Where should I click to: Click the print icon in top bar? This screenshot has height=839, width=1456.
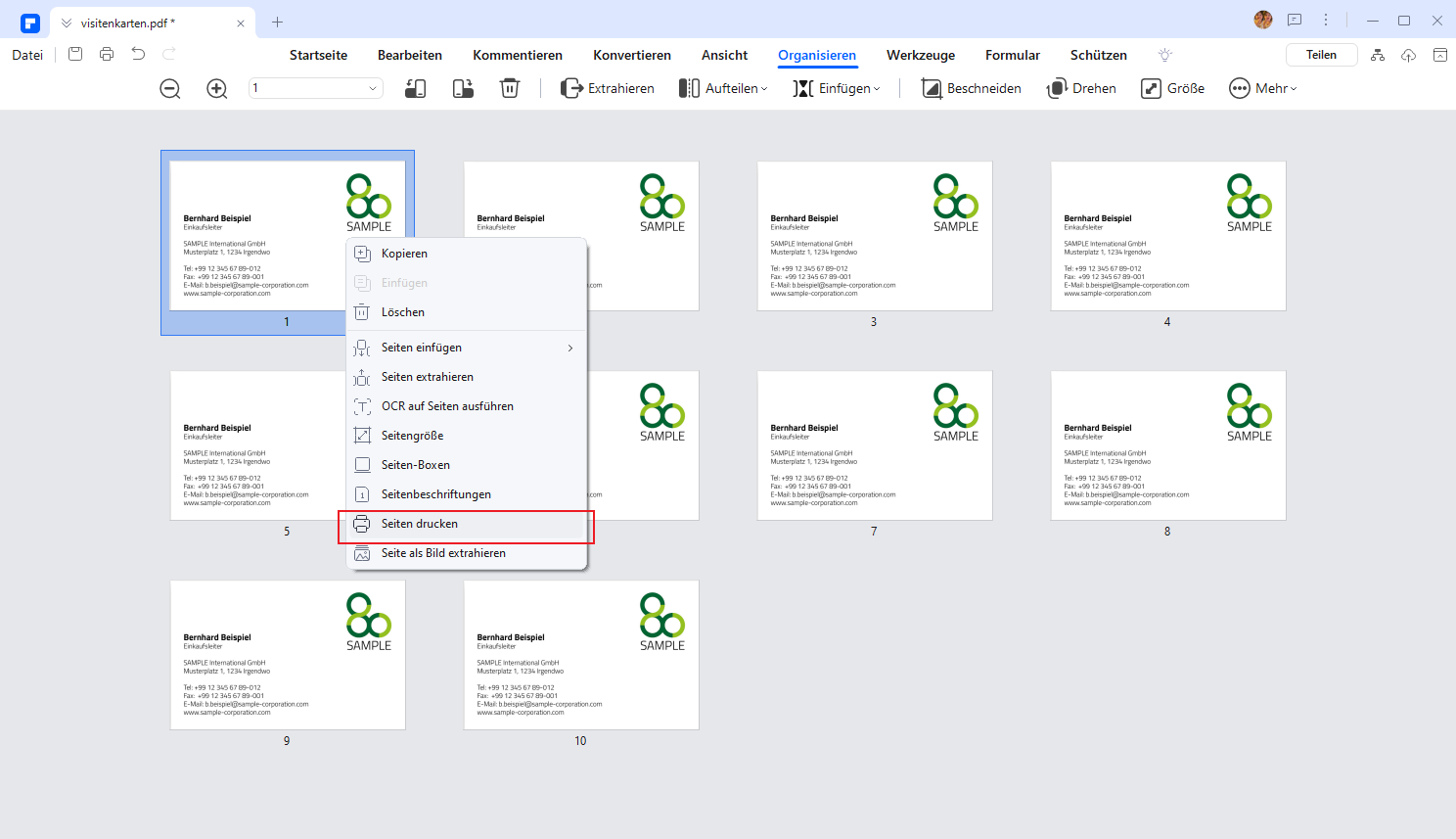pos(107,55)
